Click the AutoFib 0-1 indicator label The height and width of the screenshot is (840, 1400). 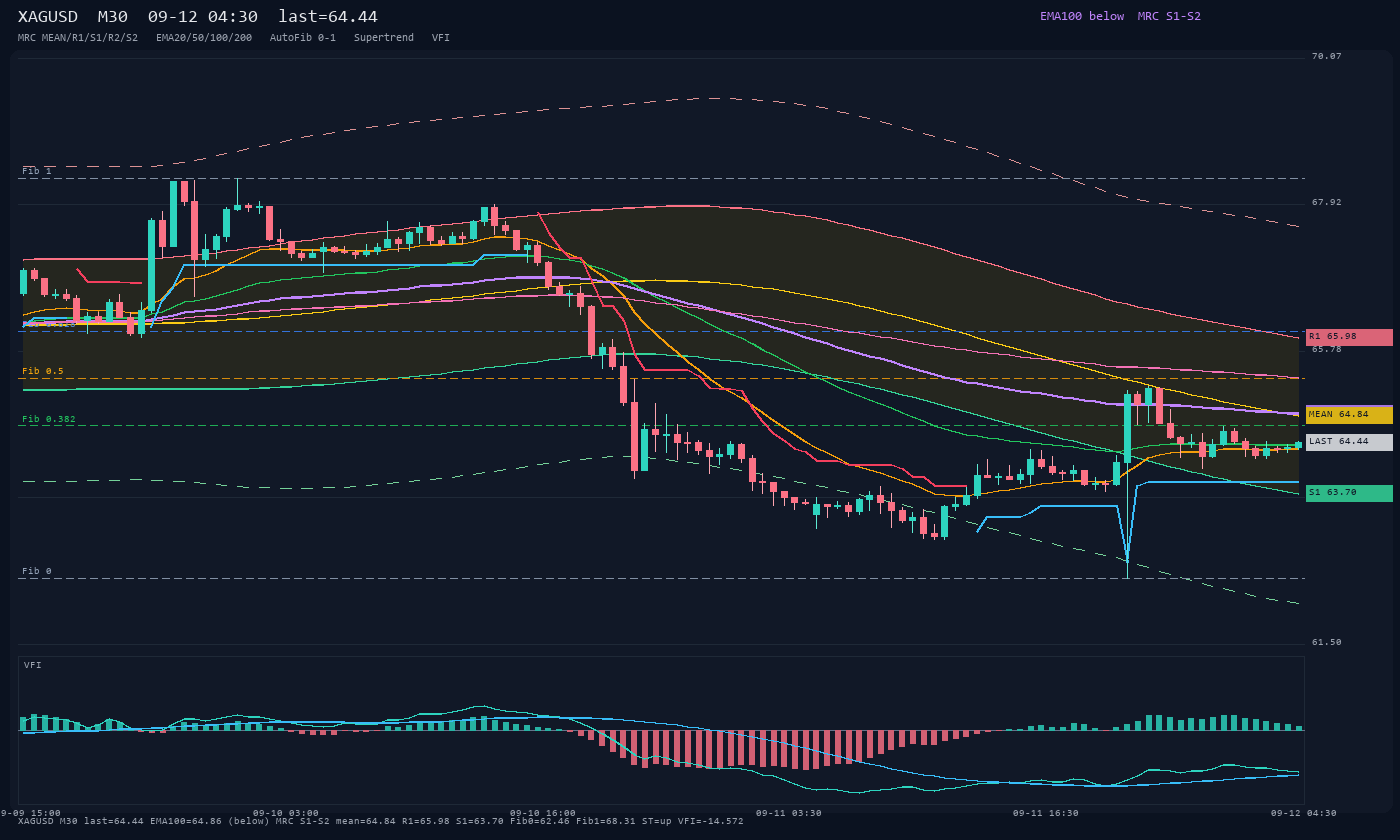(303, 38)
